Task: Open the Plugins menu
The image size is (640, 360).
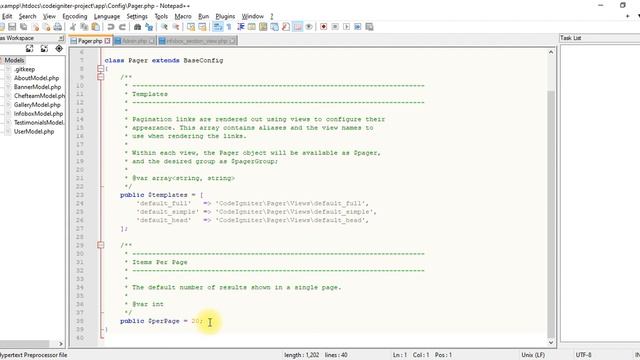Action: (225, 16)
